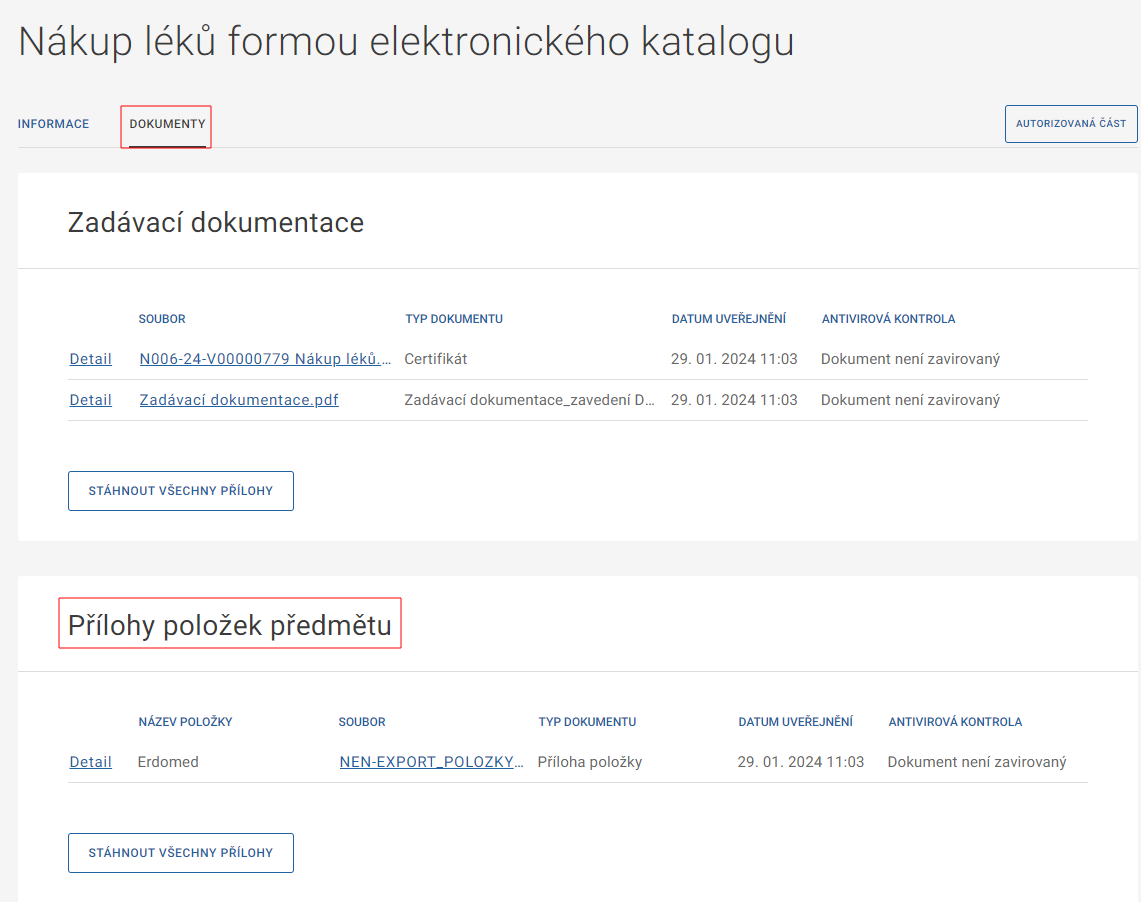Open Detail for Zadávací dokumentace.pdf row
Viewport: 1141px width, 902px height.
(x=90, y=400)
